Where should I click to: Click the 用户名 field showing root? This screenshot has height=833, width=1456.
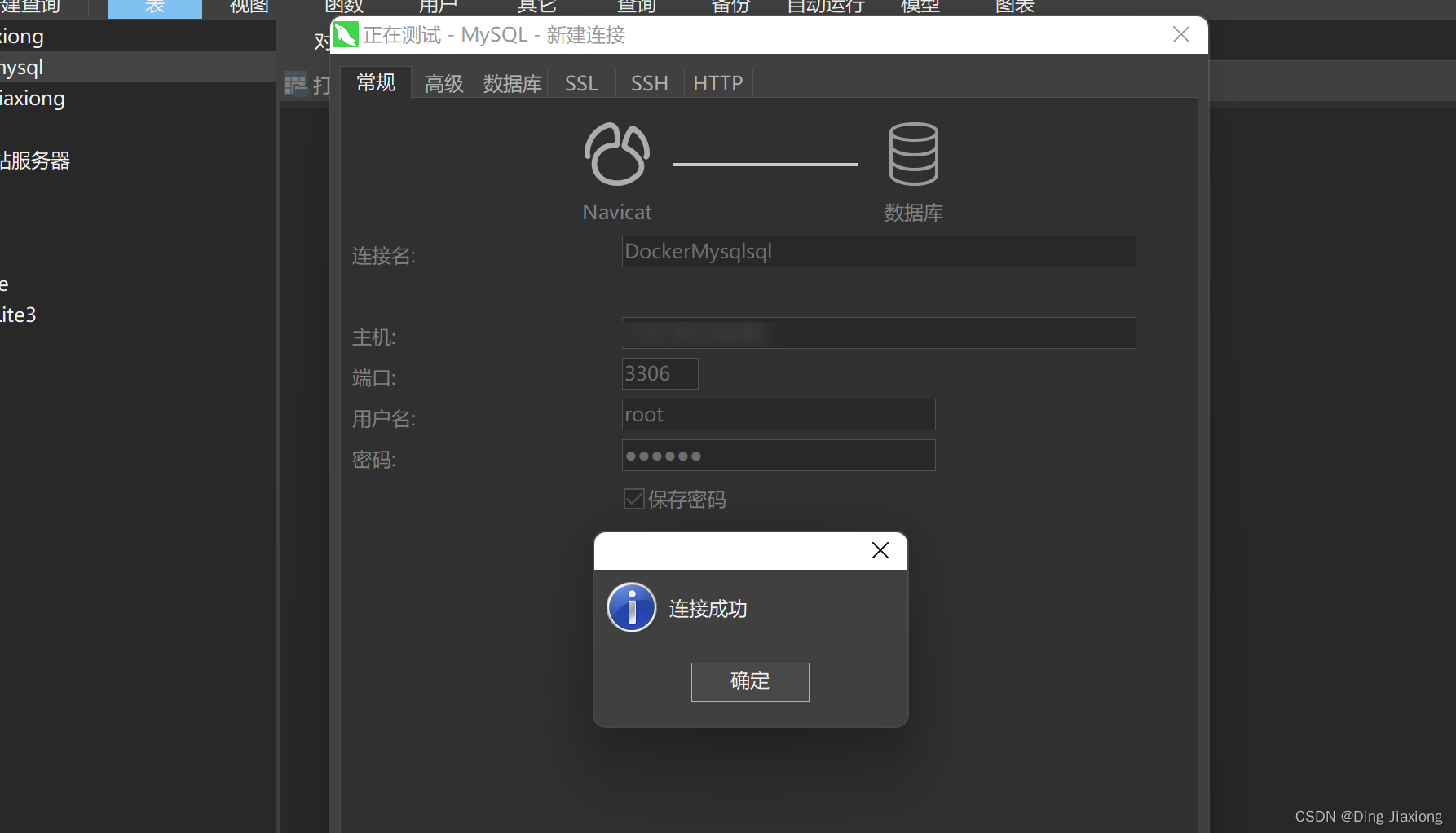(778, 414)
